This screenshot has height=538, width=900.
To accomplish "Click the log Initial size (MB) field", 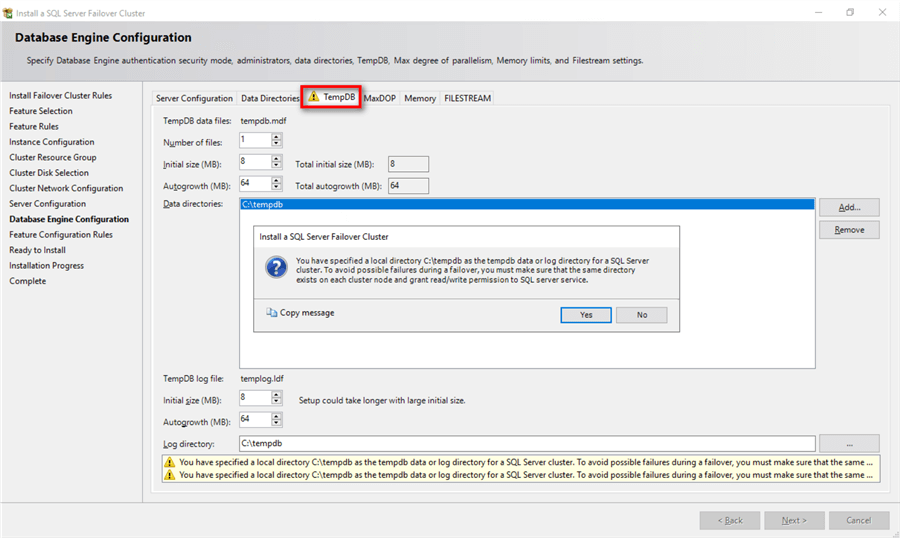I will coord(255,397).
